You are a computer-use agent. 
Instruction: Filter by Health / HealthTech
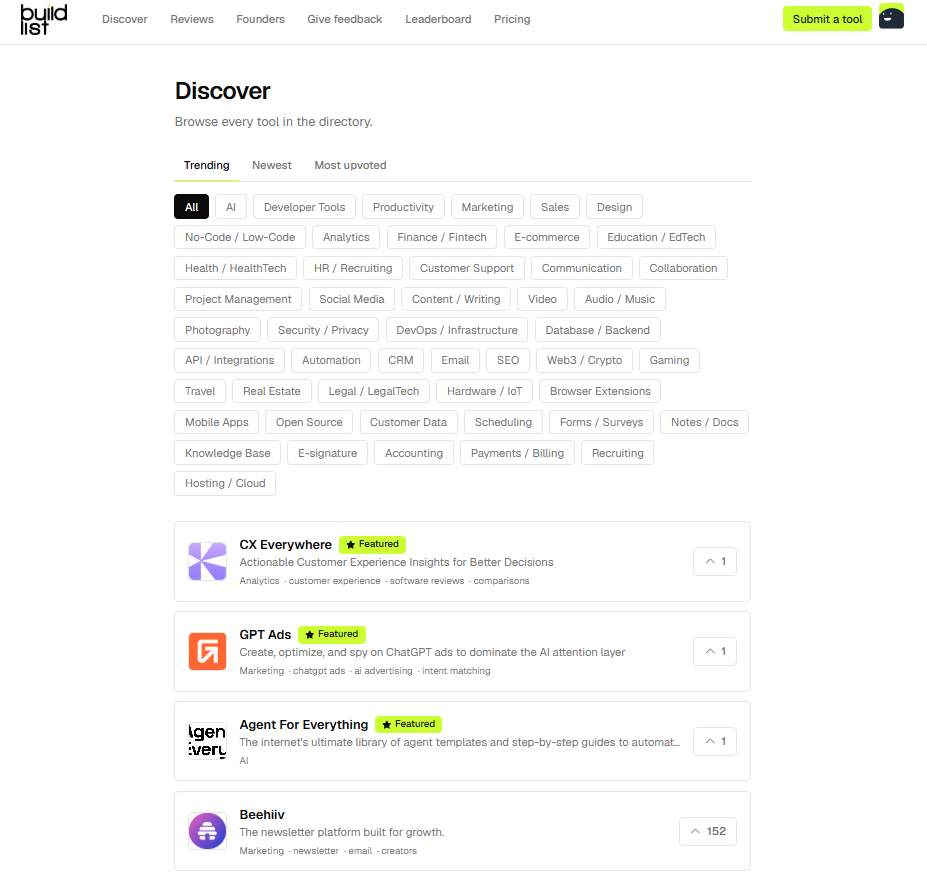pos(235,268)
